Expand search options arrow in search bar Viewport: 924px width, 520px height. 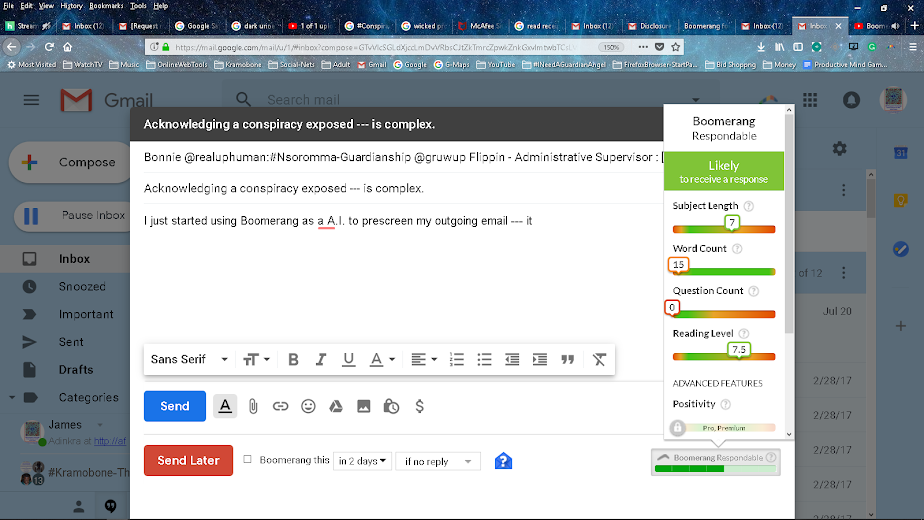696,100
